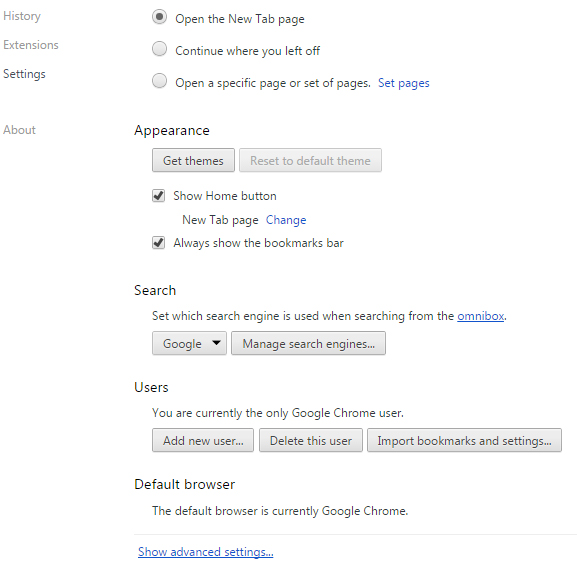Screen dimensions: 577x566
Task: Click the Search section heading
Action: [155, 290]
